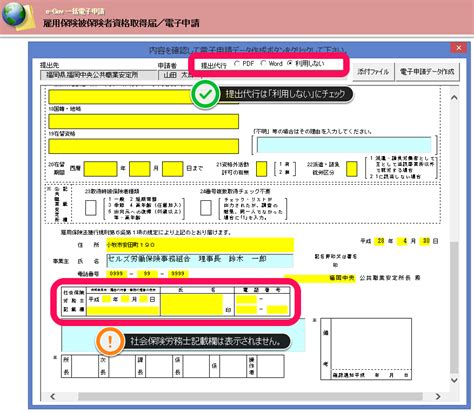Click the 事業主氏名 field with 鈴木 一郎
The height and width of the screenshot is (413, 474).
point(200,261)
